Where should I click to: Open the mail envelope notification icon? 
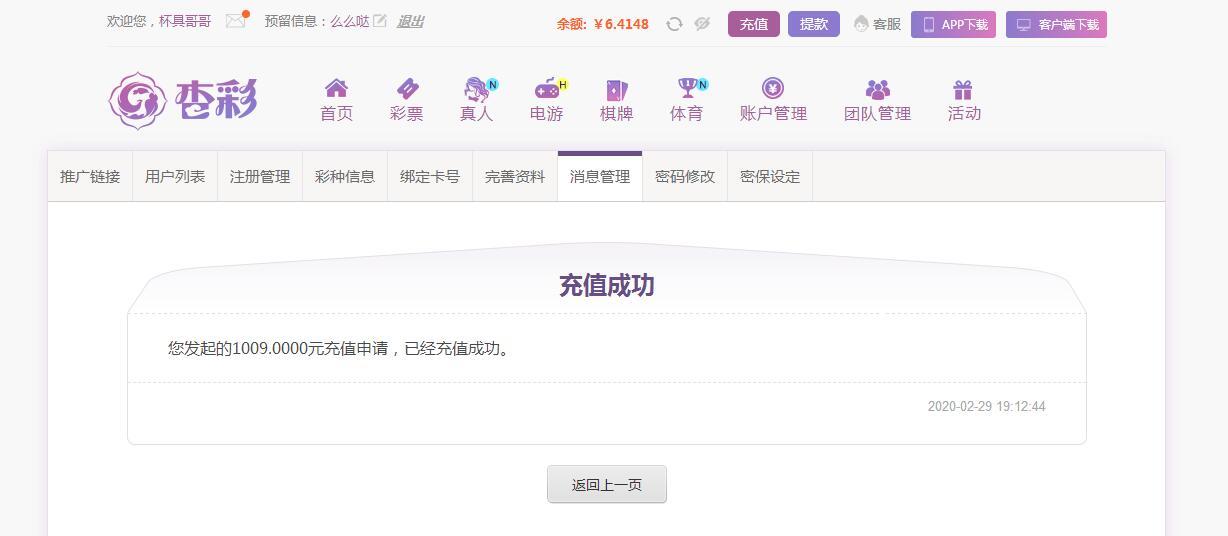point(236,20)
